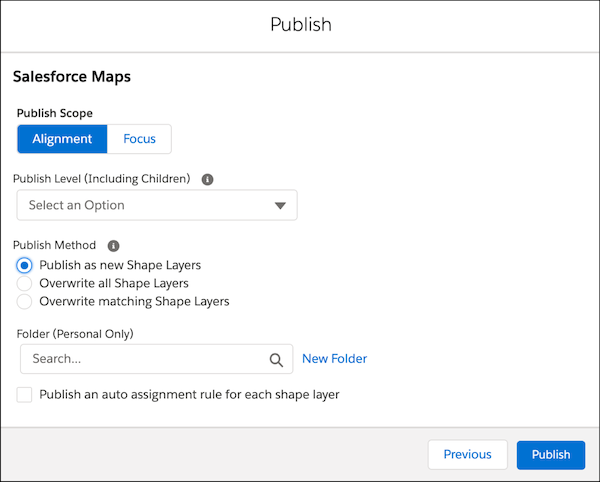The image size is (600, 482).
Task: Click the blue Publish button
Action: click(551, 454)
